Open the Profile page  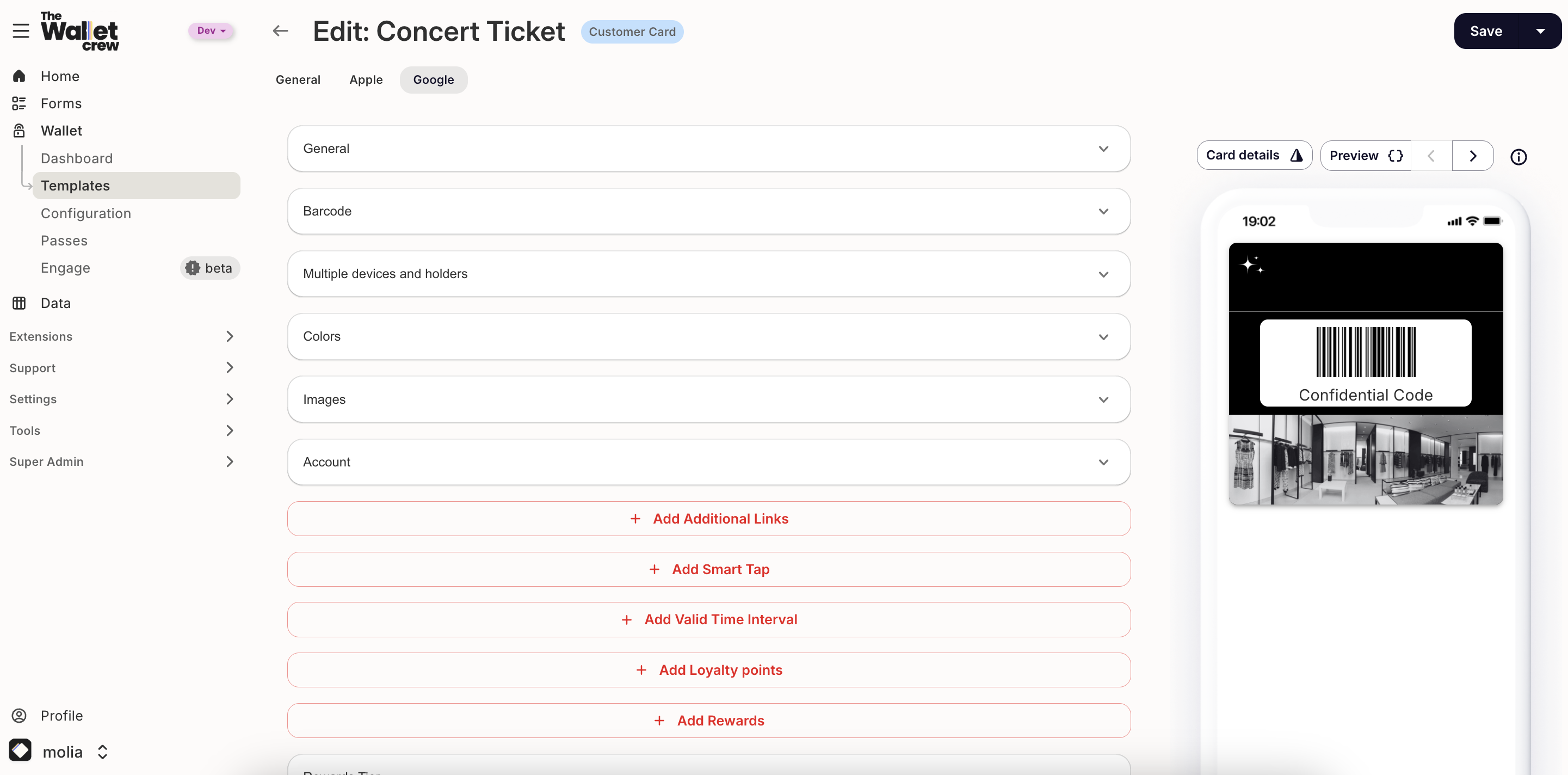tap(61, 715)
